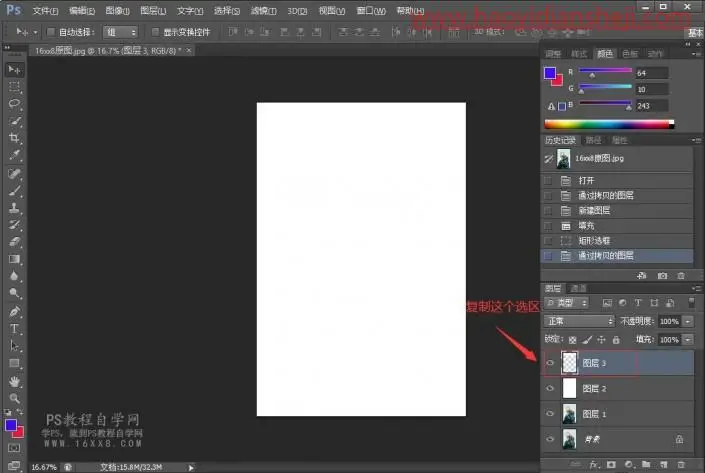The width and height of the screenshot is (705, 473).
Task: Select the Crop tool
Action: [14, 138]
